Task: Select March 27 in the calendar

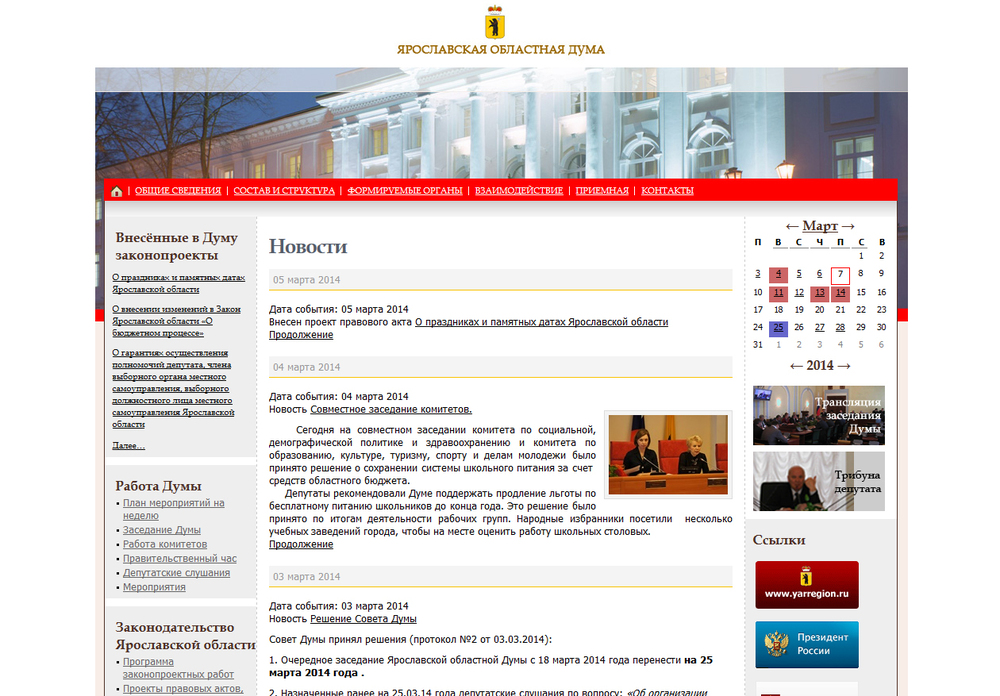Action: coord(820,327)
